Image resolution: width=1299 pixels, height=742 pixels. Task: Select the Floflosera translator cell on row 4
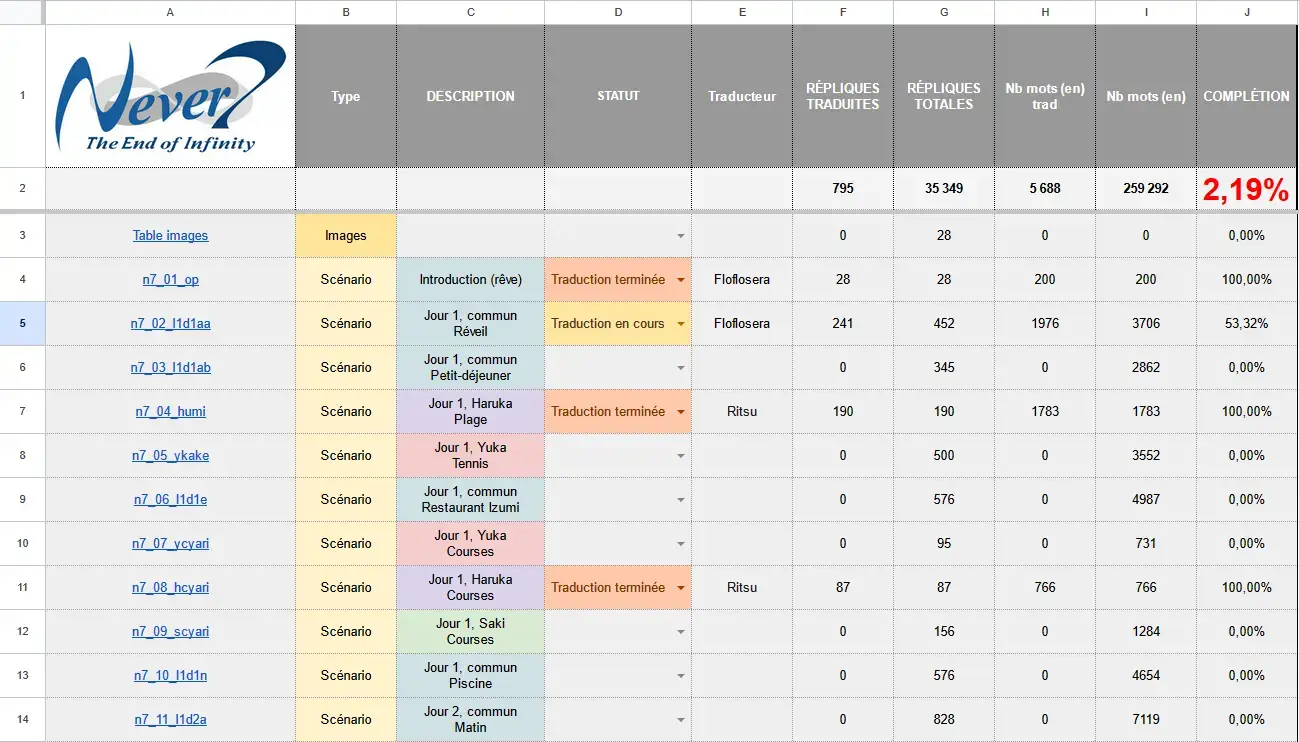point(741,279)
